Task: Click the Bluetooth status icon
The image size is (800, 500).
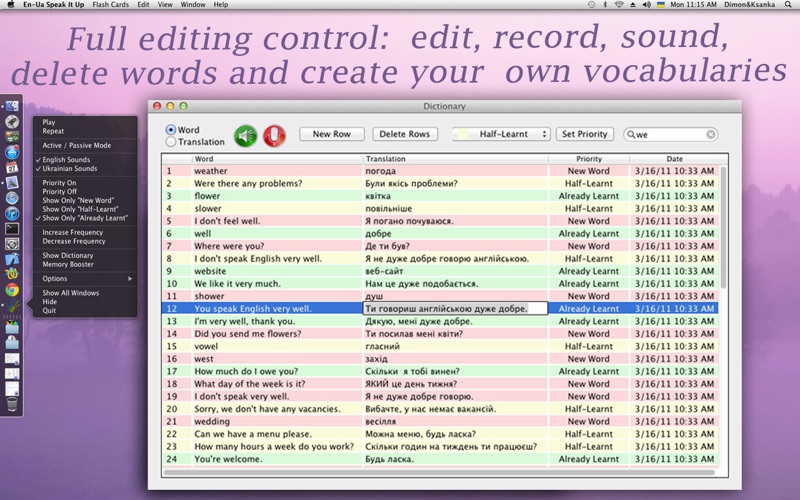Action: click(605, 5)
